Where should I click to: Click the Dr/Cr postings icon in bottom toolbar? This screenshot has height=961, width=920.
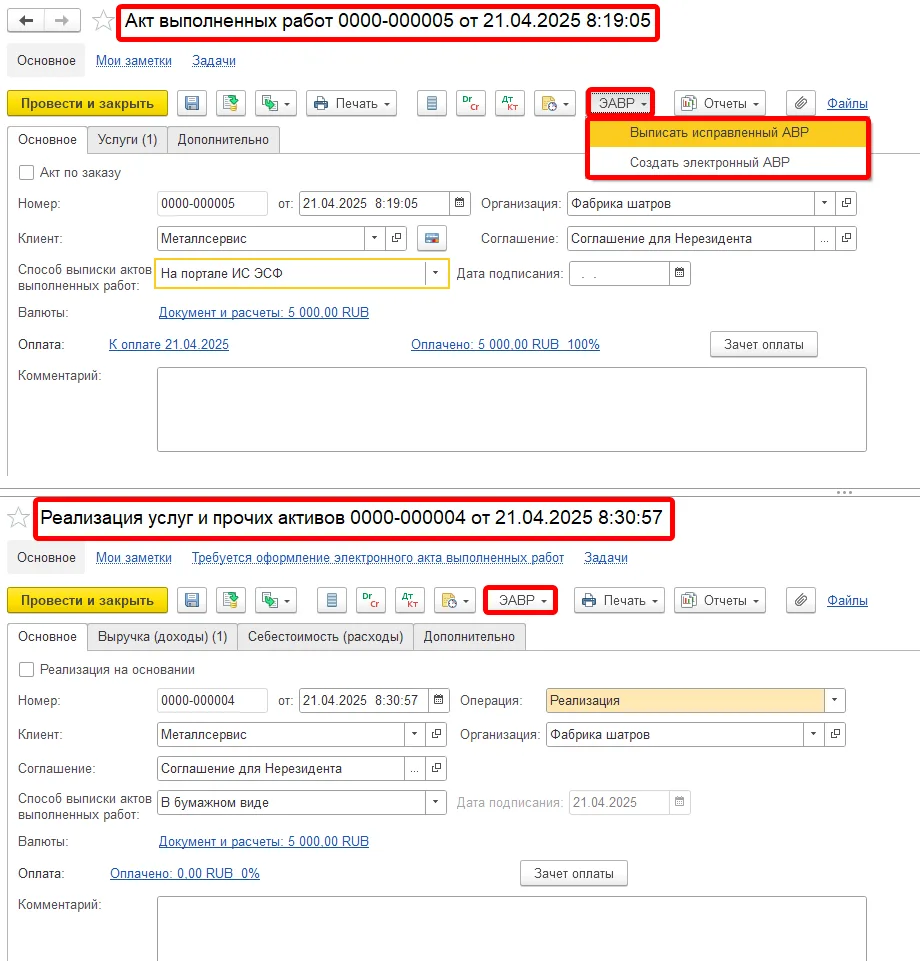371,601
